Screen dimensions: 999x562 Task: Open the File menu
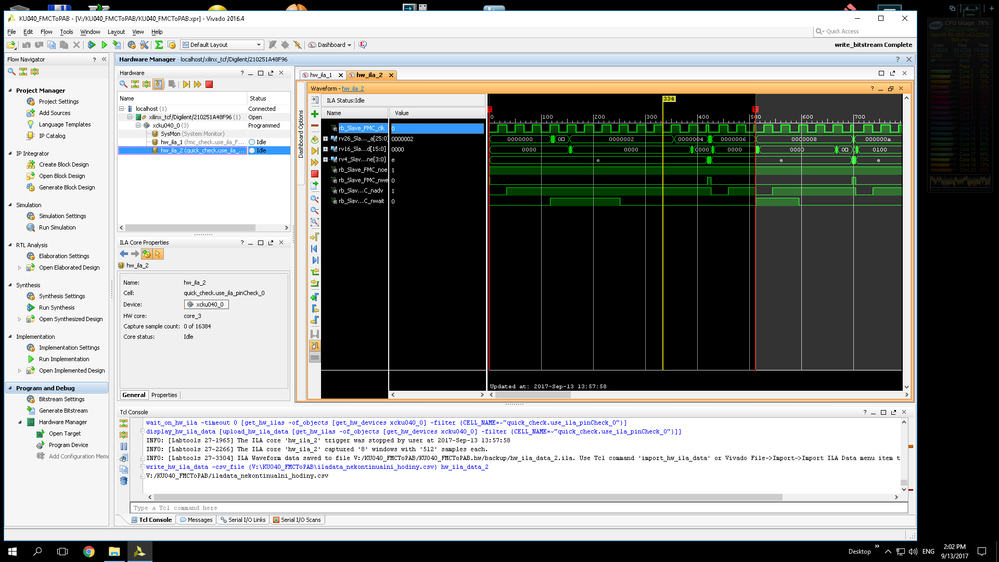click(11, 32)
